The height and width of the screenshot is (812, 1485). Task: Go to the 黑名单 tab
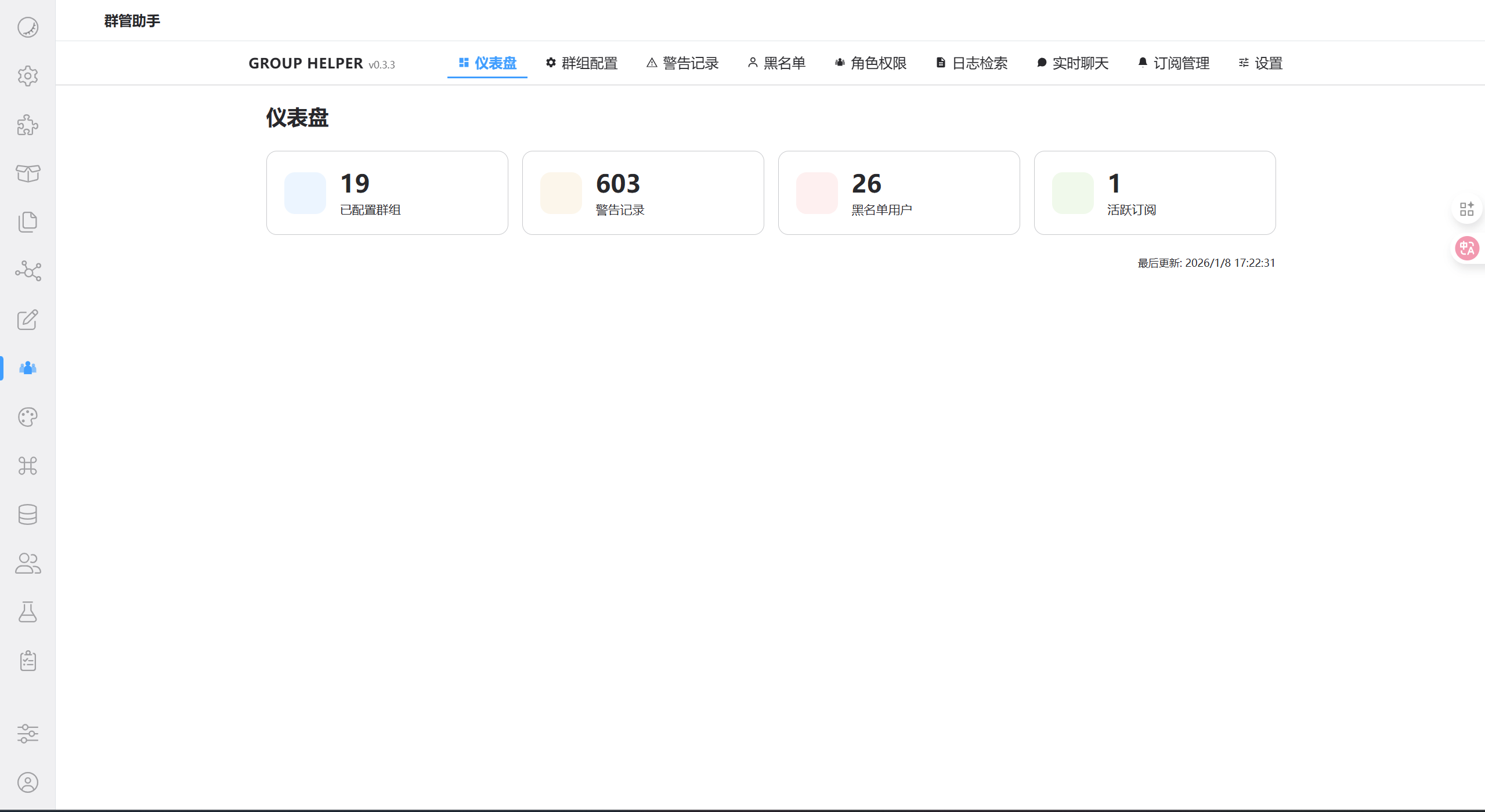776,63
